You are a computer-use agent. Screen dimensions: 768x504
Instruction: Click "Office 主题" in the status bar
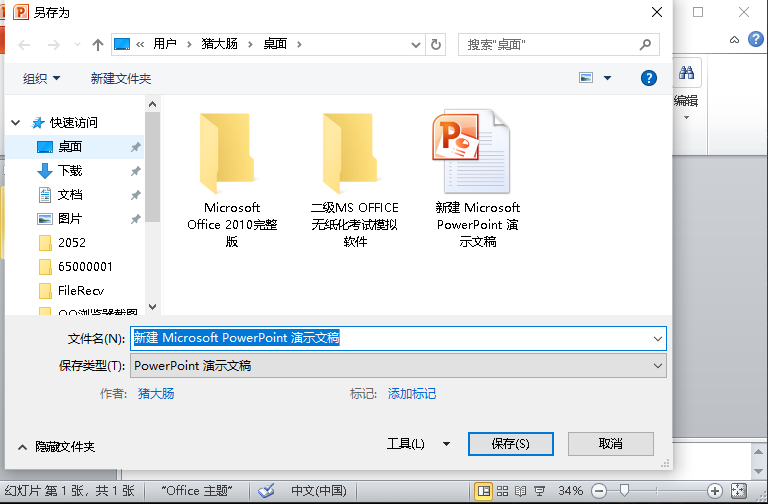196,491
